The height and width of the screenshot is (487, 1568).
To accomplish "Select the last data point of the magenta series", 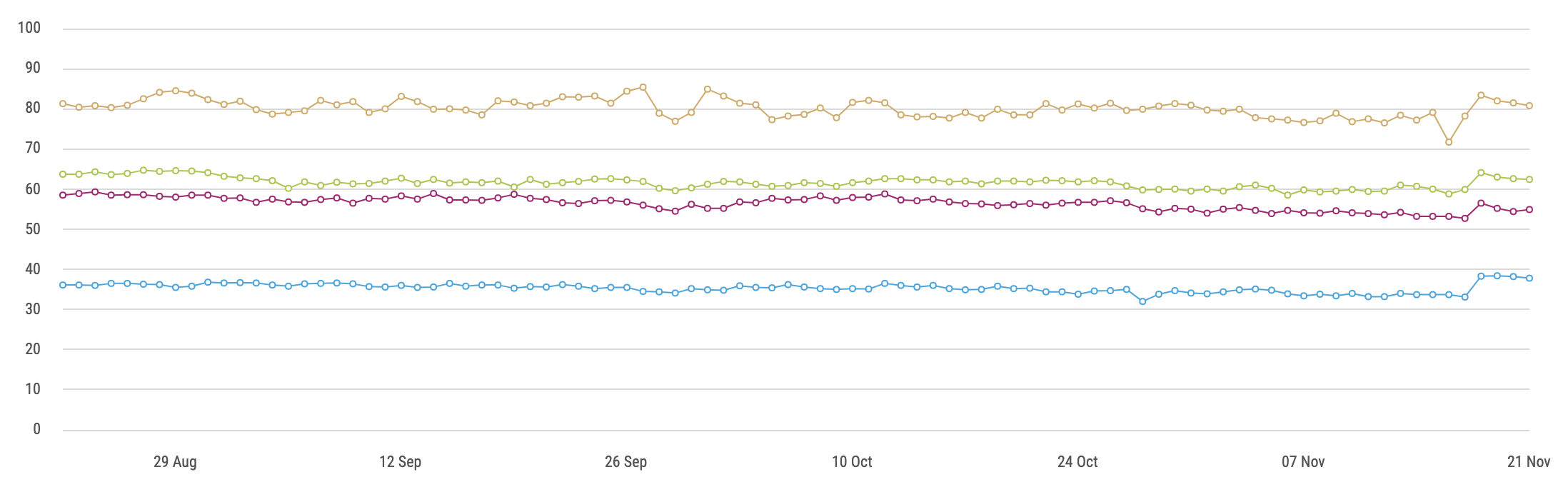I will coord(1529,209).
